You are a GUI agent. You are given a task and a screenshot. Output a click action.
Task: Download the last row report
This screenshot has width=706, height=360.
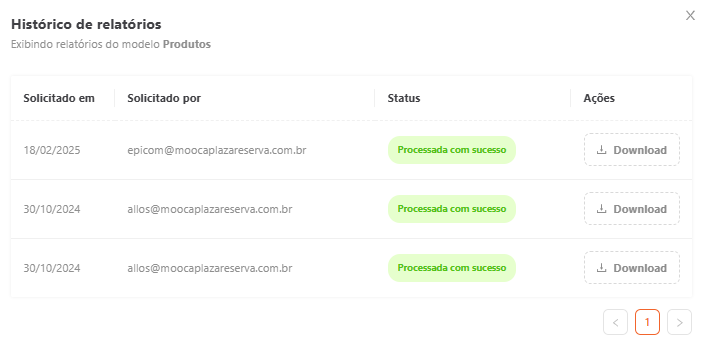632,268
